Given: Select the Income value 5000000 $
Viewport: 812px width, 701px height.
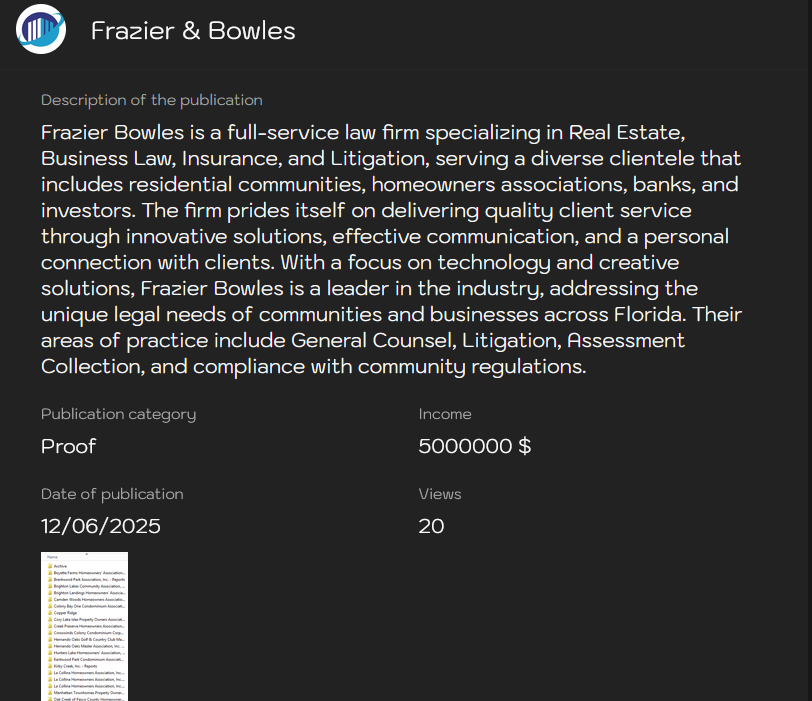Looking at the screenshot, I should [475, 447].
